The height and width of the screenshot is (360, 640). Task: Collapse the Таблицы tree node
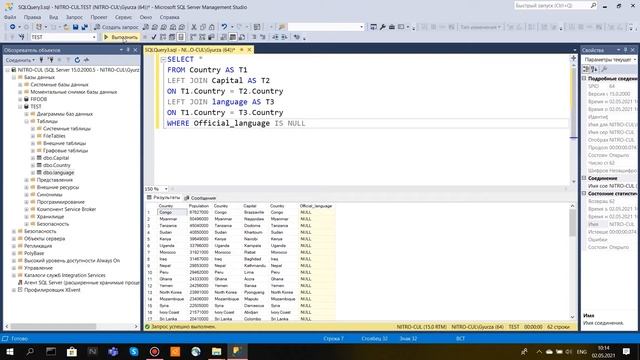[27, 121]
